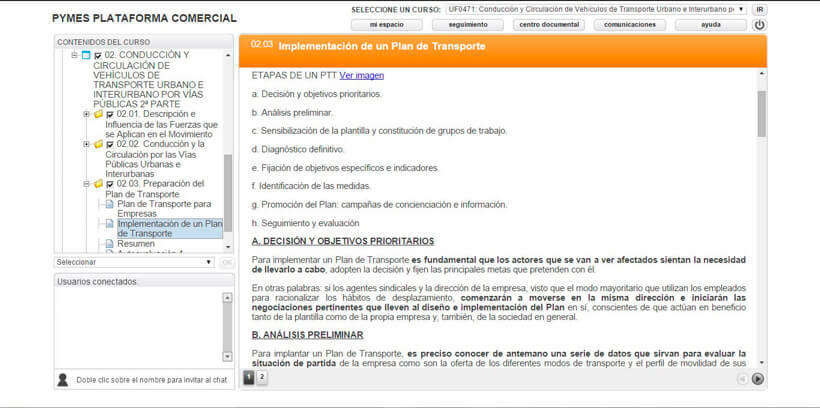The width and height of the screenshot is (820, 408).
Task: Click the heading 'B. ANÁLISIS PRELIMINAR'
Action: point(308,335)
